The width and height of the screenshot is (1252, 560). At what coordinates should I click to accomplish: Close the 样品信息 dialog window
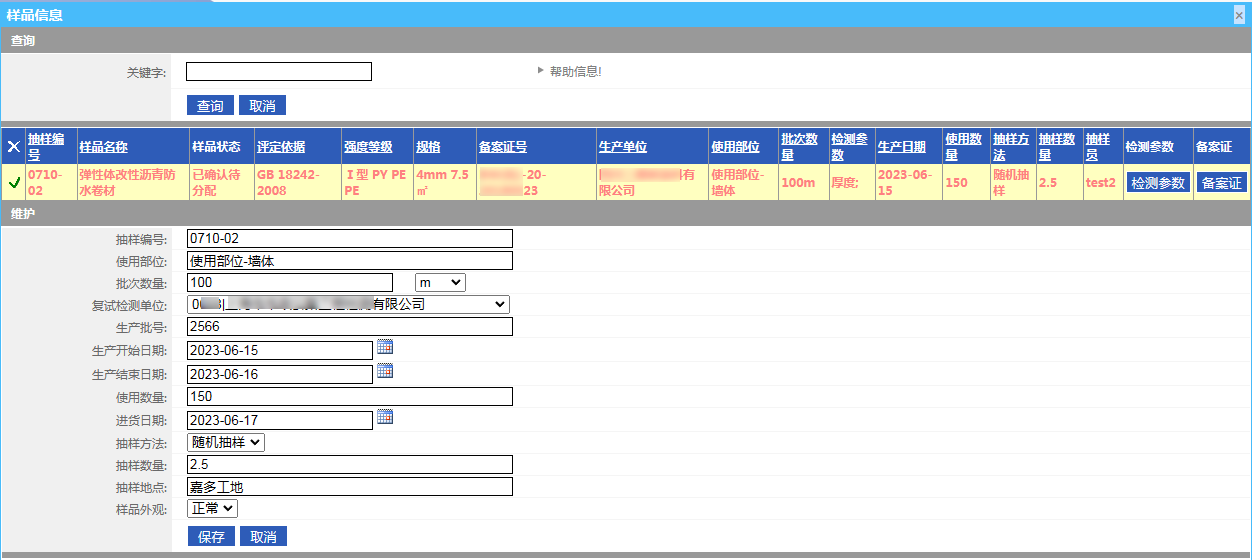[1240, 15]
